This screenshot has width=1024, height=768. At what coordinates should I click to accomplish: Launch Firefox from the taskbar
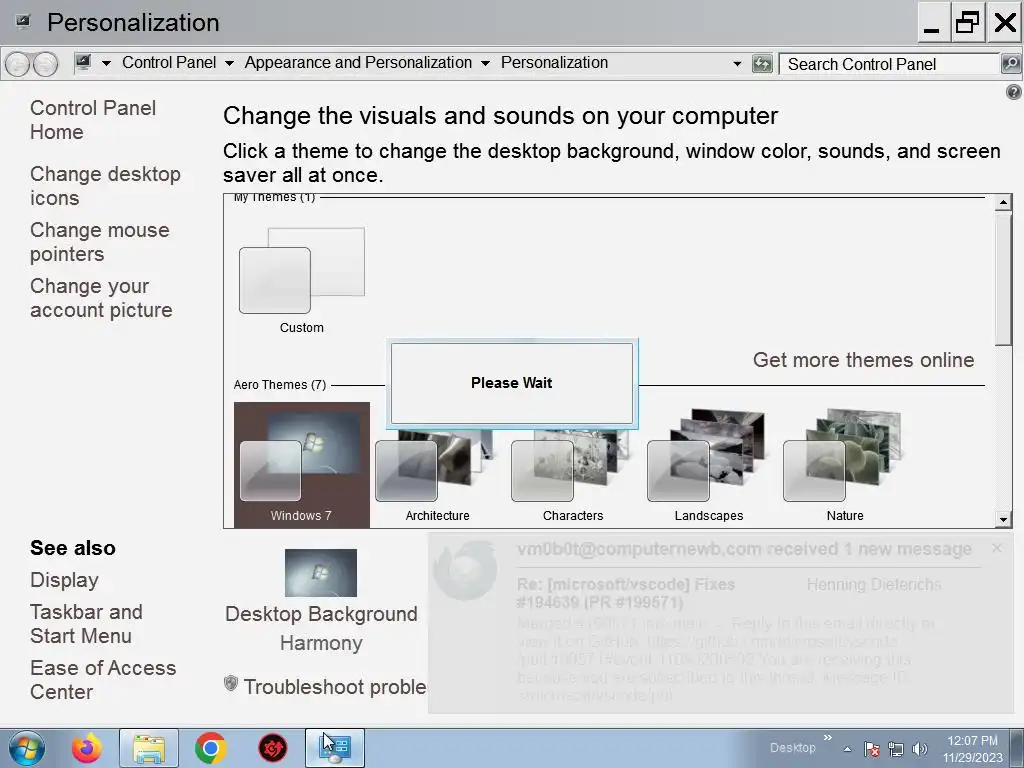pos(87,748)
